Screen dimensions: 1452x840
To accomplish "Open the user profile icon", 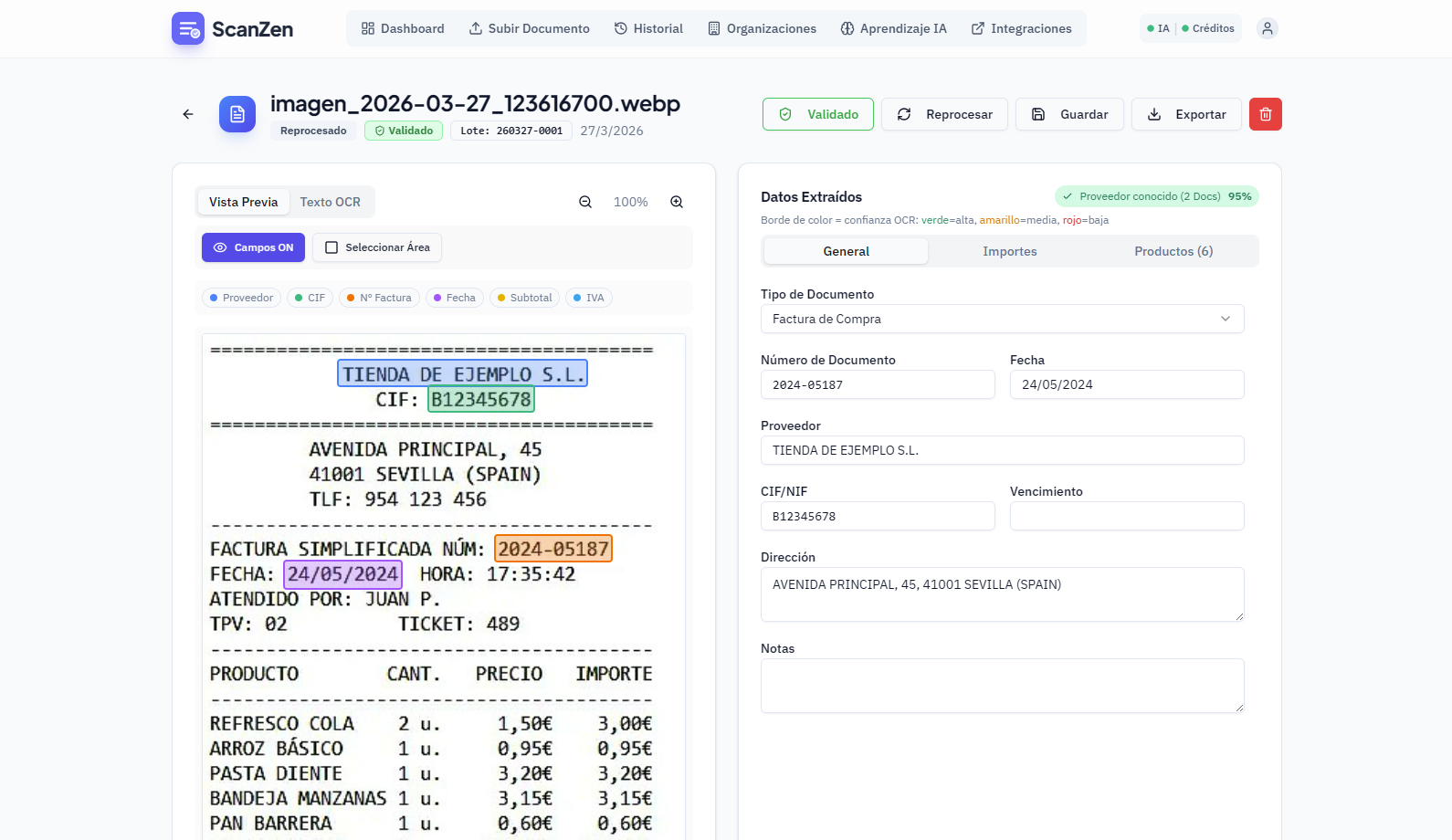I will [x=1267, y=28].
